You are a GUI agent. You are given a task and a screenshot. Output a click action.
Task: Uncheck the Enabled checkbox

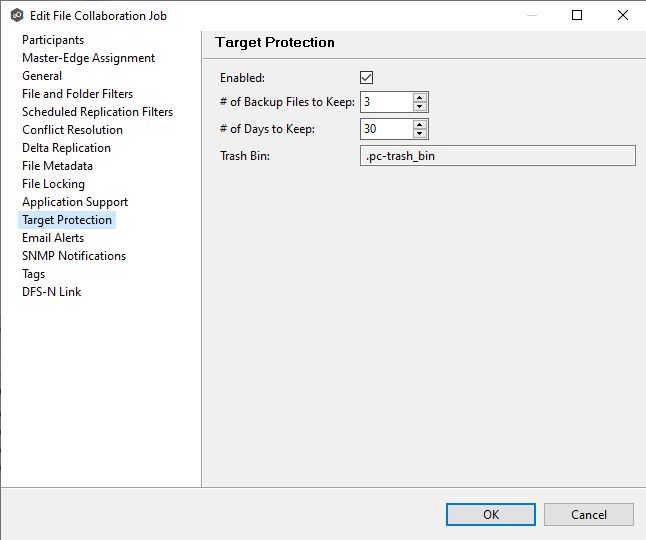point(367,78)
